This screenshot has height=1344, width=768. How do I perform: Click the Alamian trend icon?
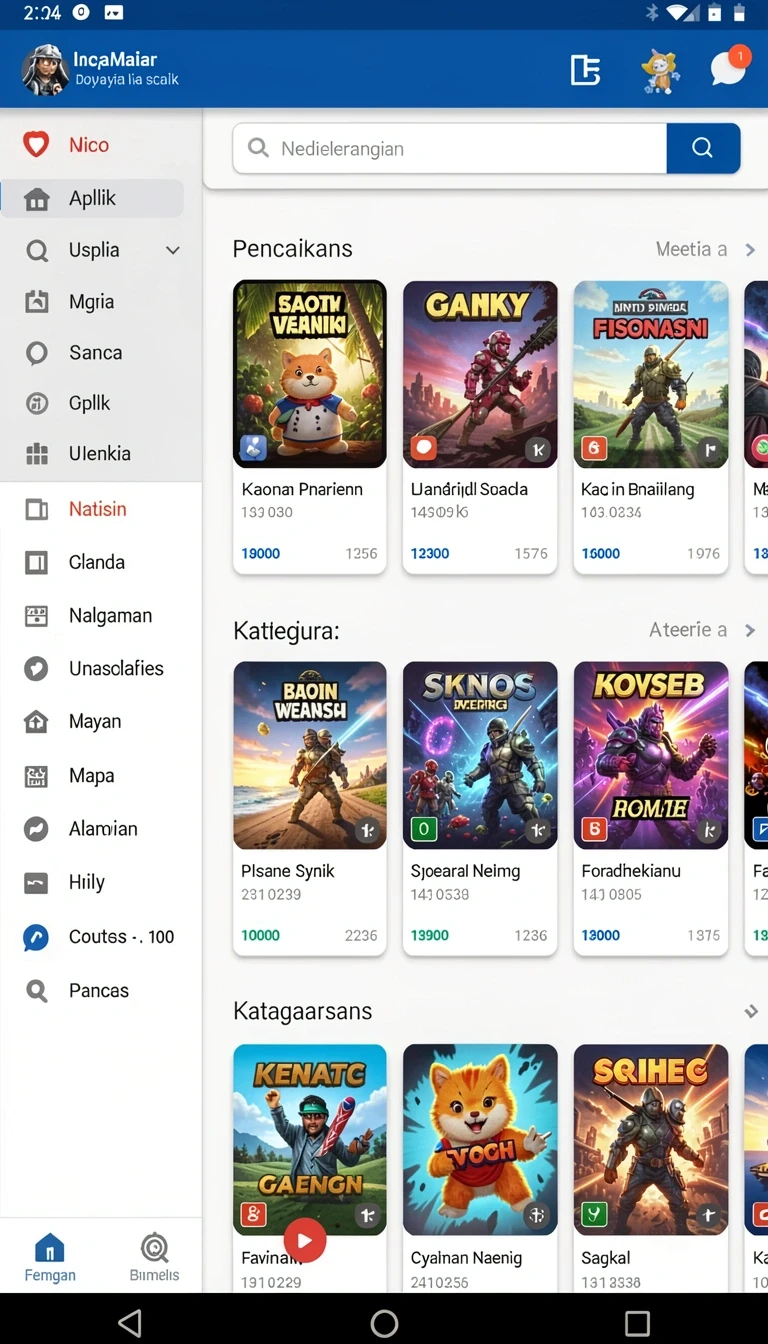37,829
